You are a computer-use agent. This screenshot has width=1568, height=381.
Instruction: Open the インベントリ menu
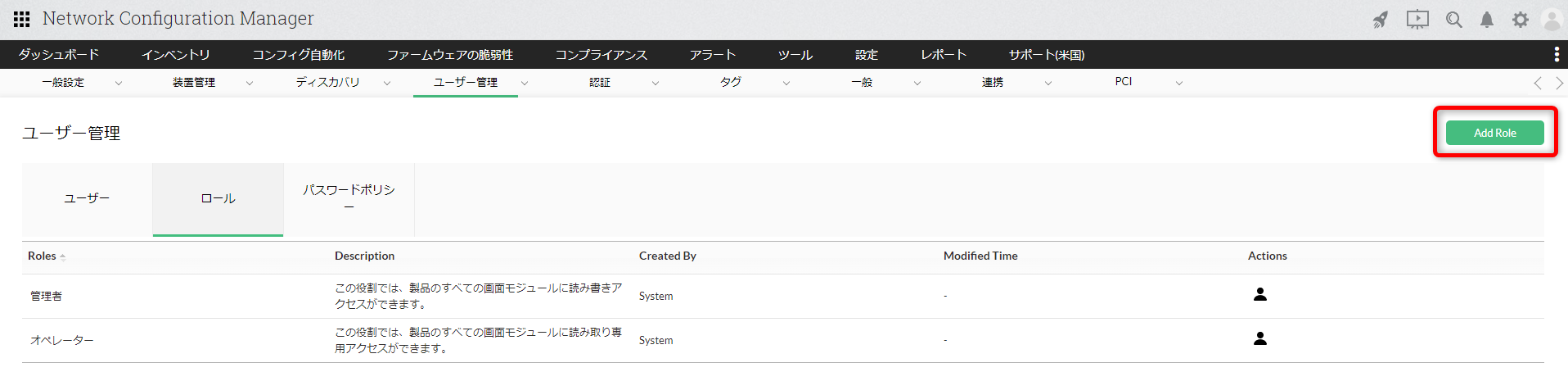tap(176, 55)
